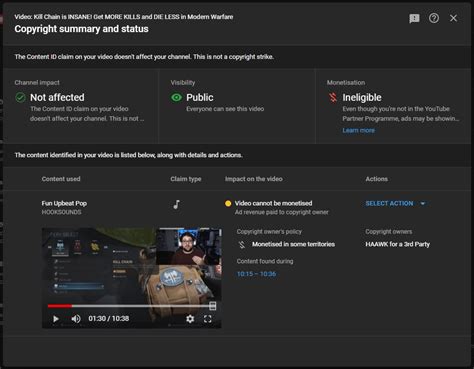Open the SELECT ACTION dropdown
Image resolution: width=474 pixels, height=369 pixels.
395,203
